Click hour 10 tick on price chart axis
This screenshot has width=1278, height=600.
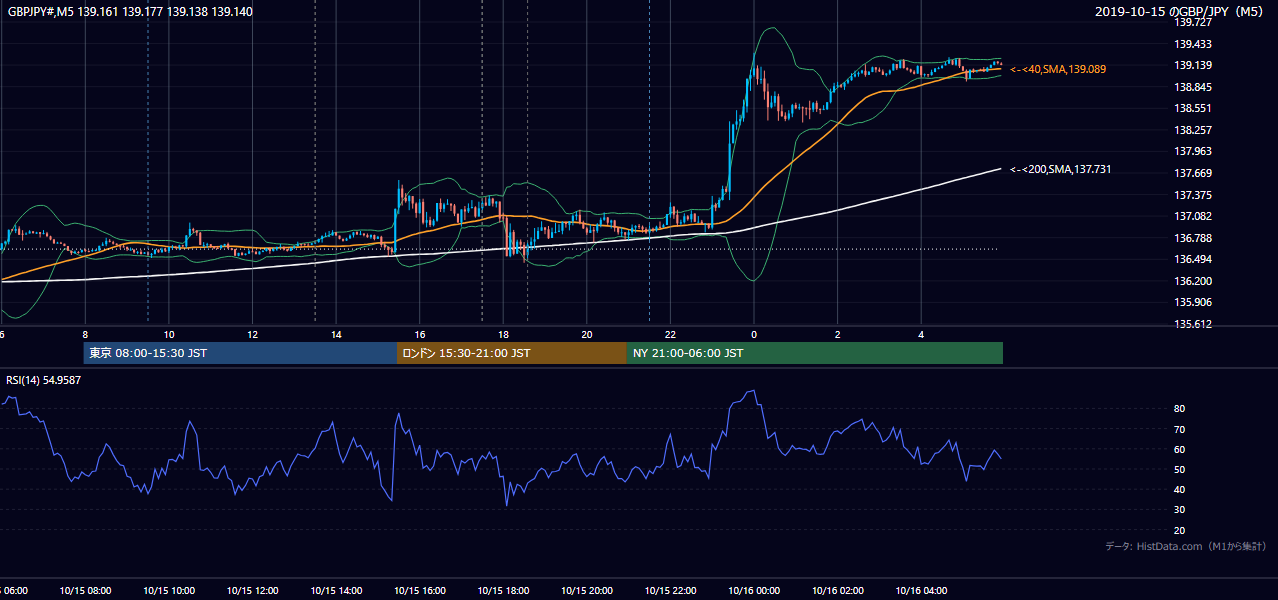[x=169, y=335]
